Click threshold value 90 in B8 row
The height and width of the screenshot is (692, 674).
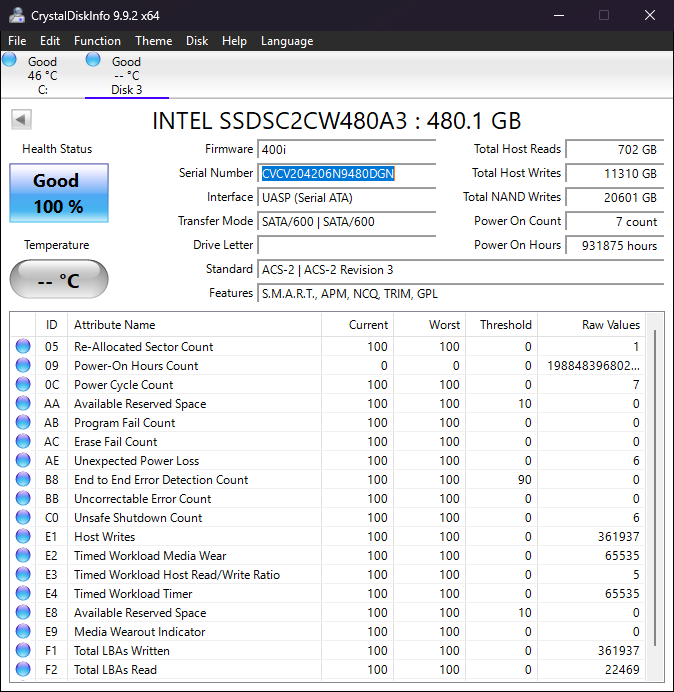click(524, 479)
